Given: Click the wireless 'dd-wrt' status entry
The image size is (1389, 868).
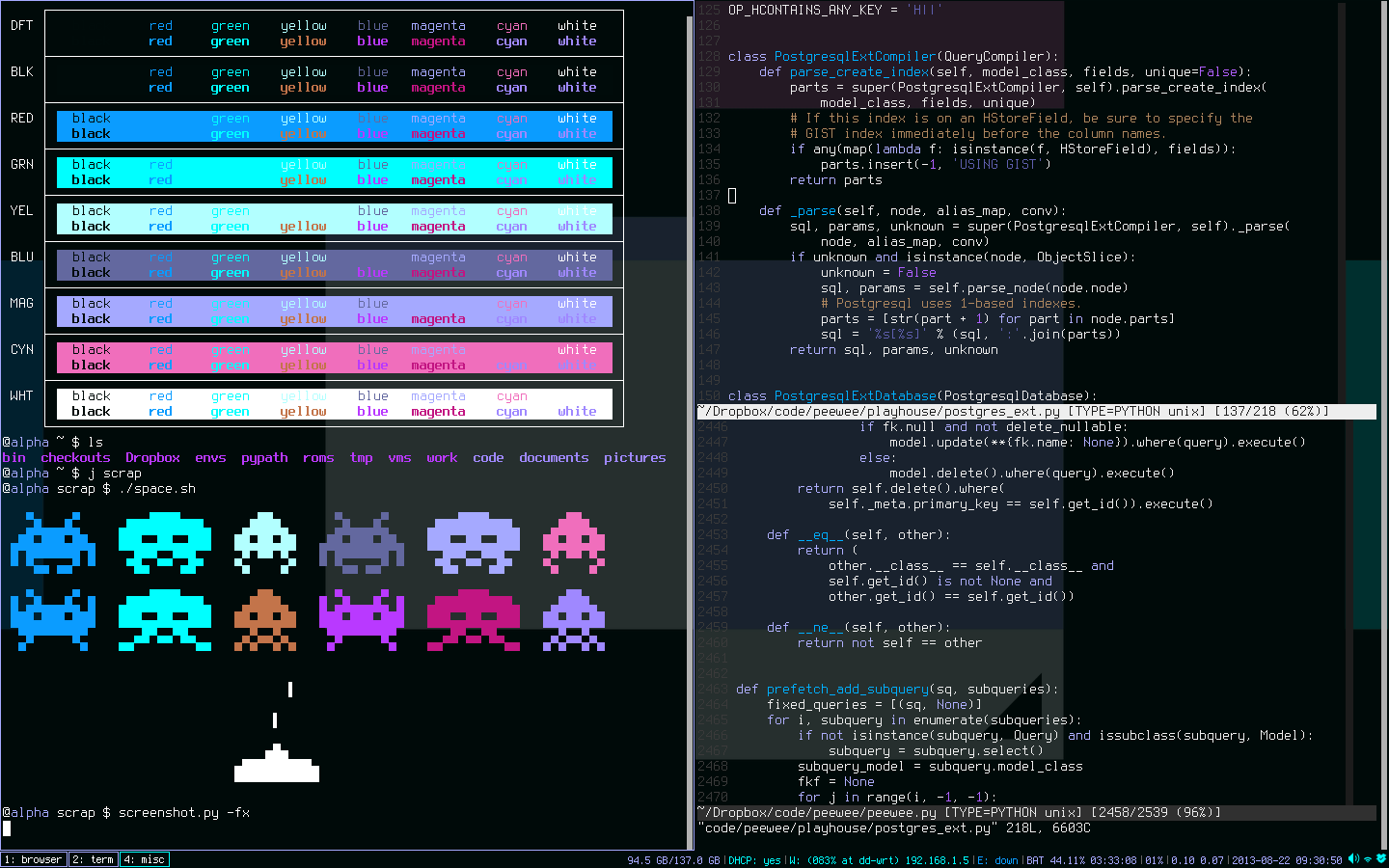Looking at the screenshot, I should coord(878,860).
